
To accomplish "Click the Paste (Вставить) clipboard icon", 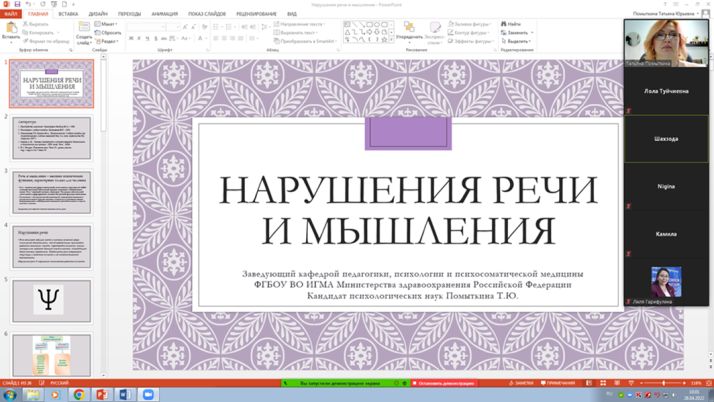I will [11, 28].
